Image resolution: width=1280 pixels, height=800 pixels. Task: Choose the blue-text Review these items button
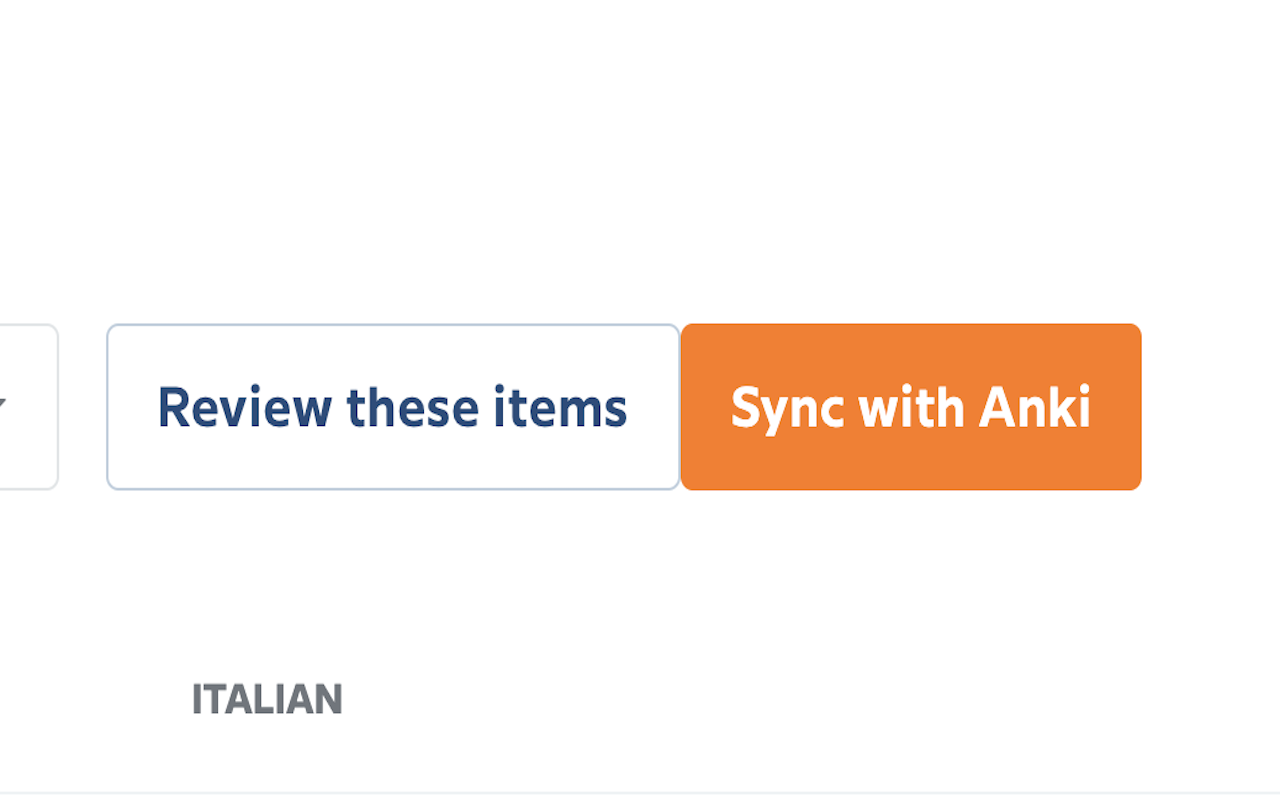coord(393,407)
